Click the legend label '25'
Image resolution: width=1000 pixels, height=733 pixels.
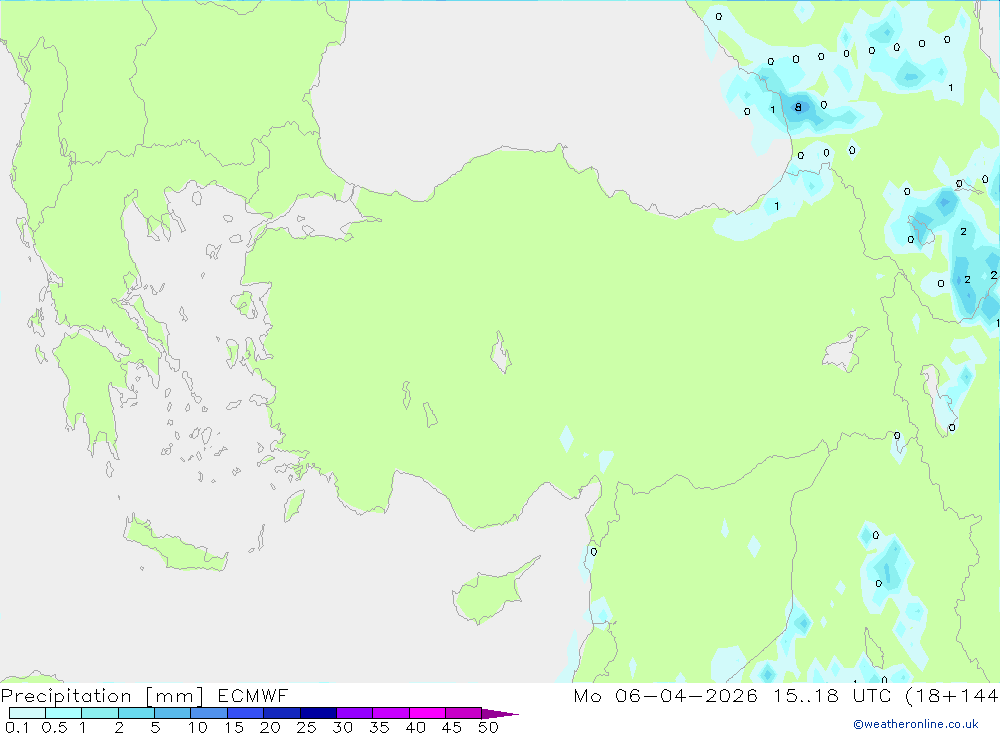pyautogui.click(x=307, y=727)
